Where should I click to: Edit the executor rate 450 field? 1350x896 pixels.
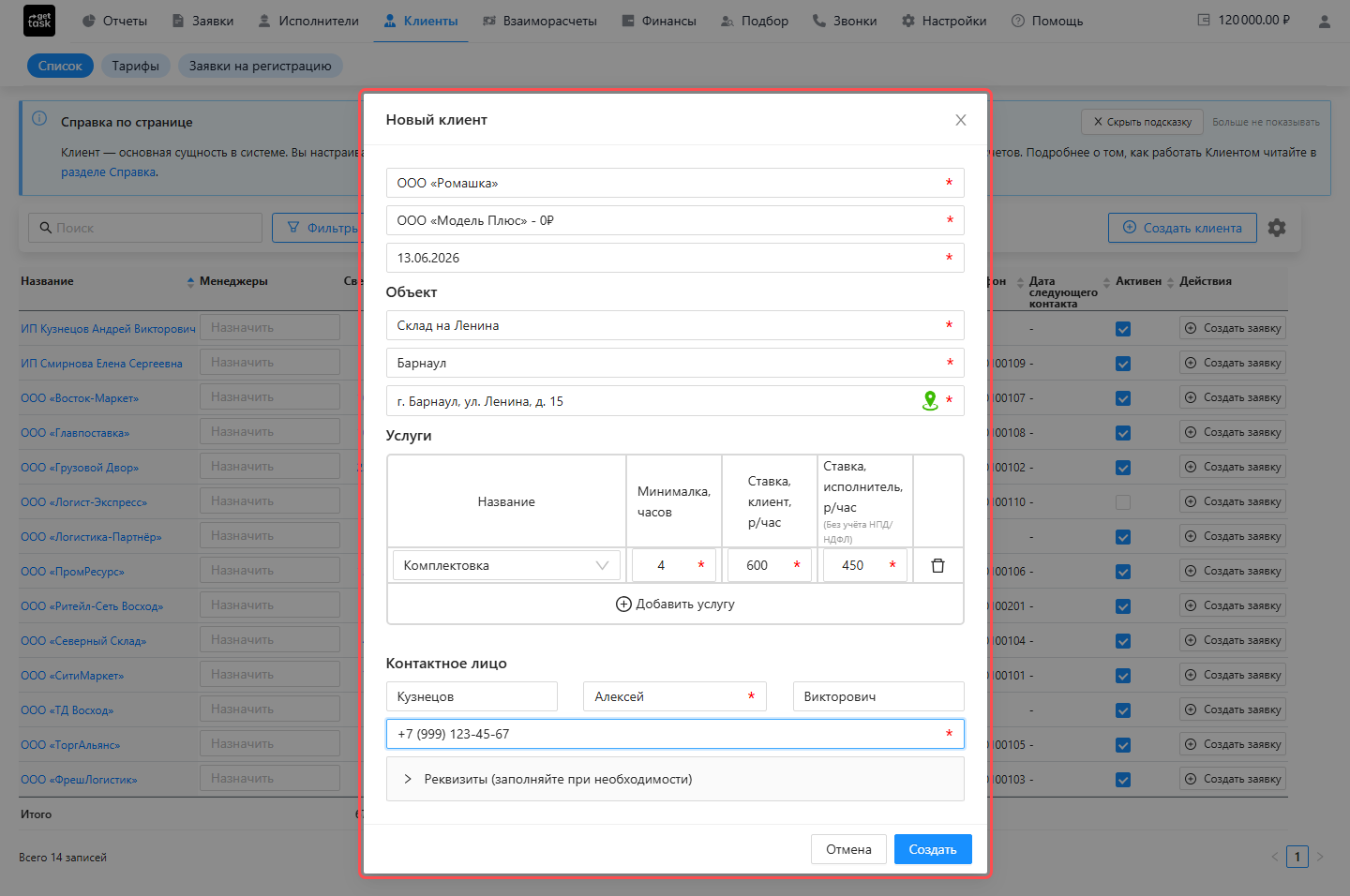[864, 565]
